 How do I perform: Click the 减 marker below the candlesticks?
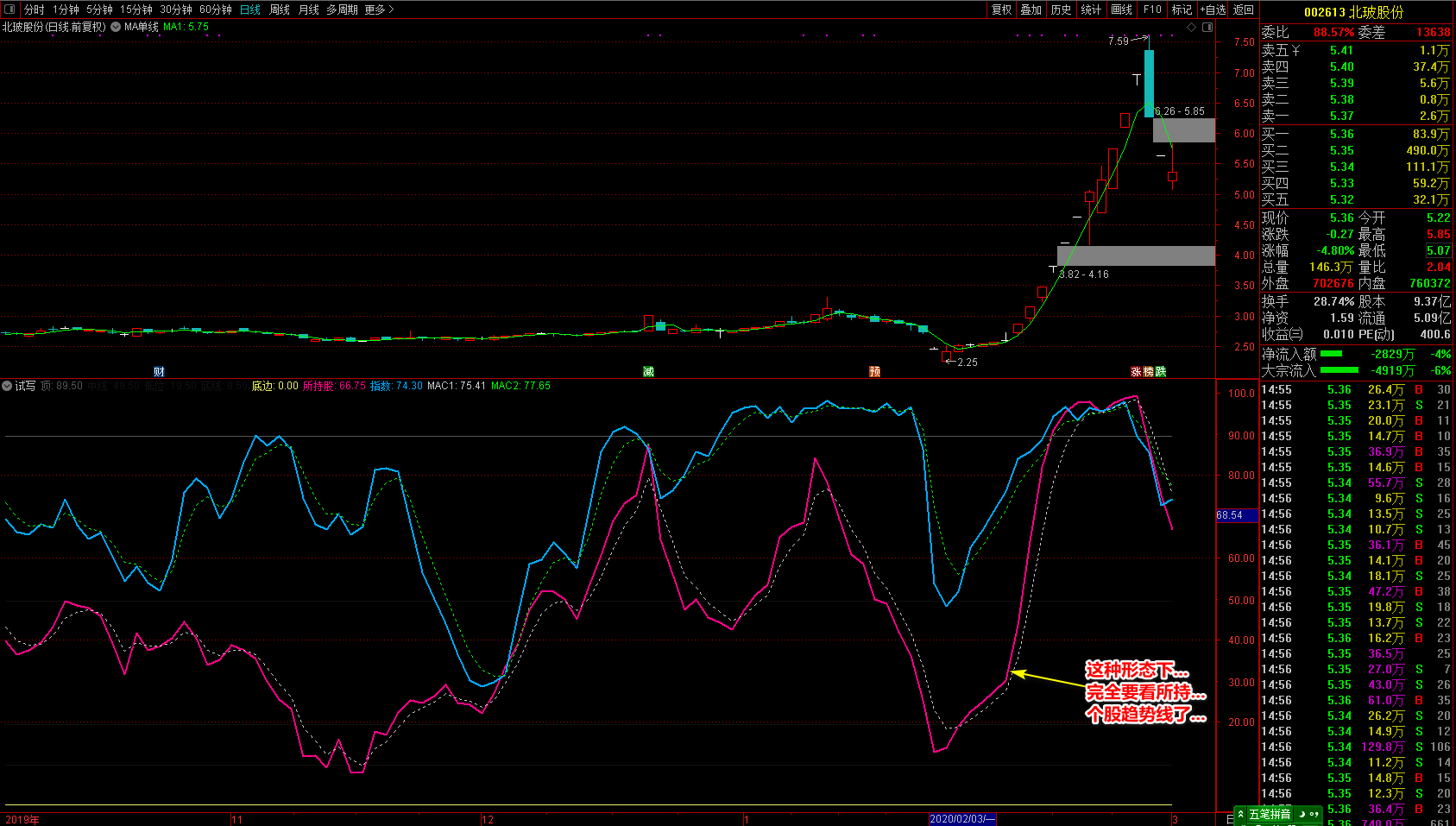pyautogui.click(x=648, y=372)
